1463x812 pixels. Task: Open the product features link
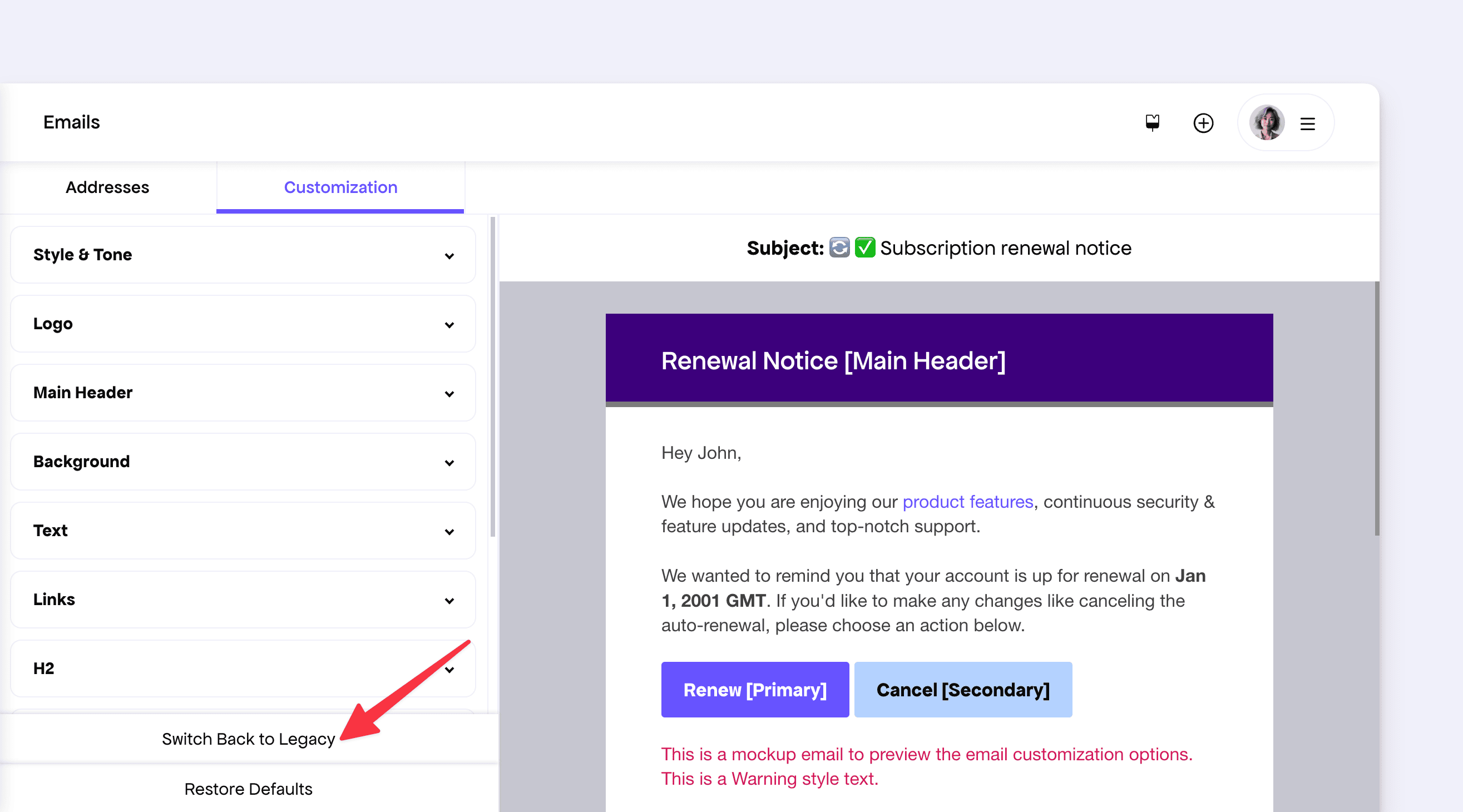pyautogui.click(x=967, y=502)
